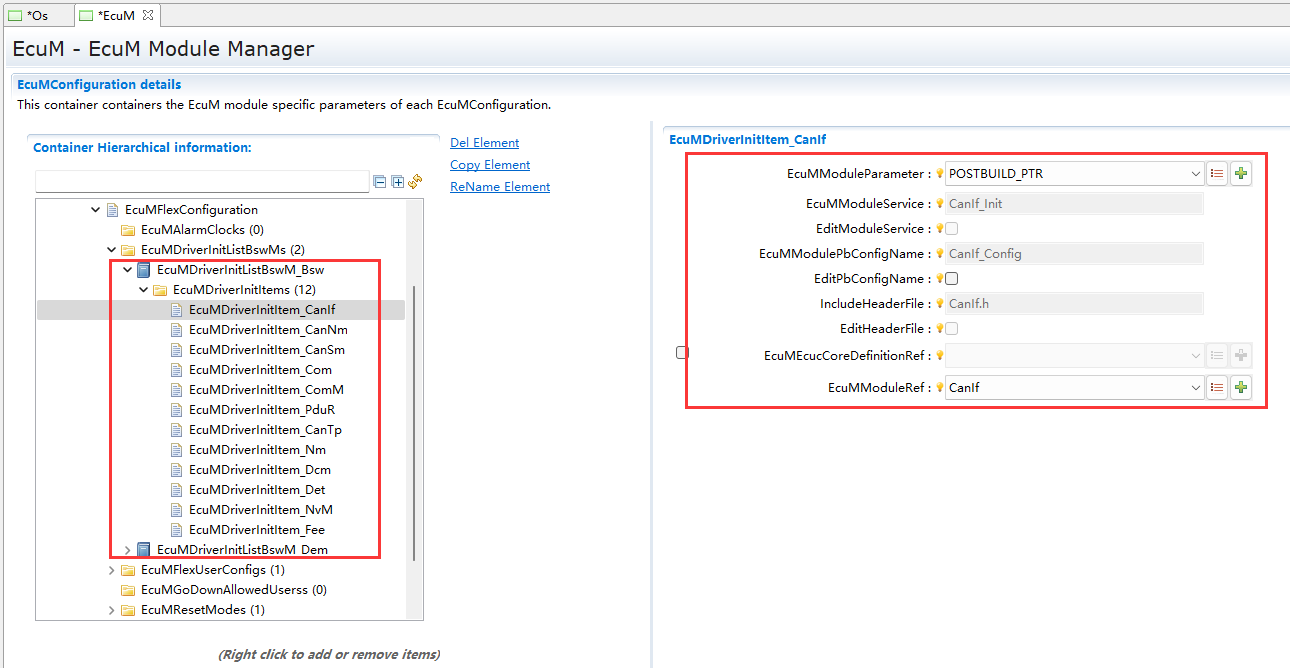Click the tree's vertical scrollbar

(x=414, y=420)
